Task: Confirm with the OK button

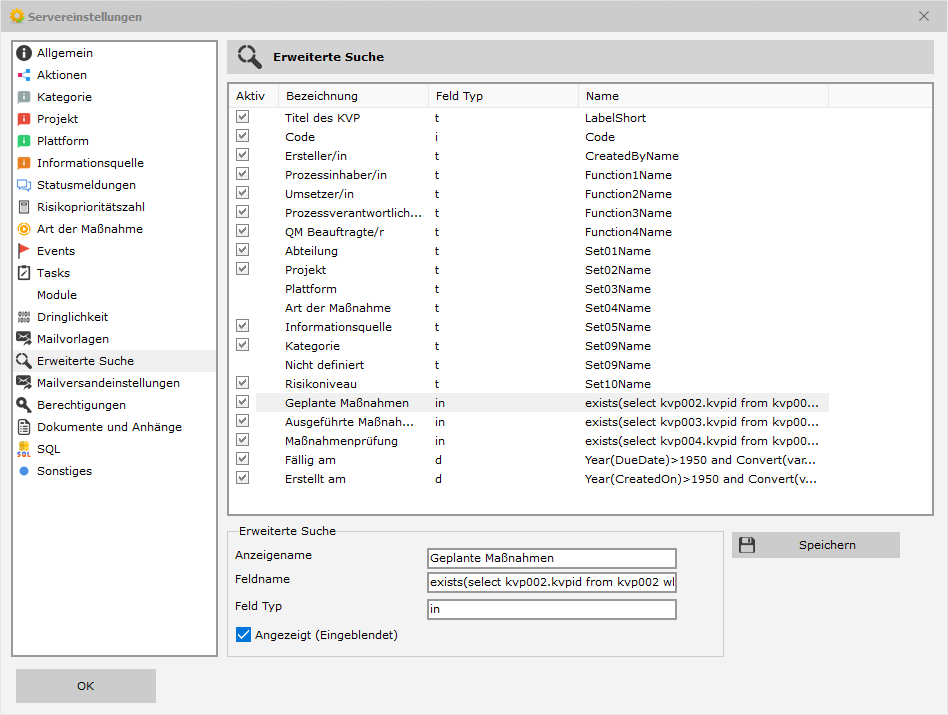Action: tap(86, 686)
